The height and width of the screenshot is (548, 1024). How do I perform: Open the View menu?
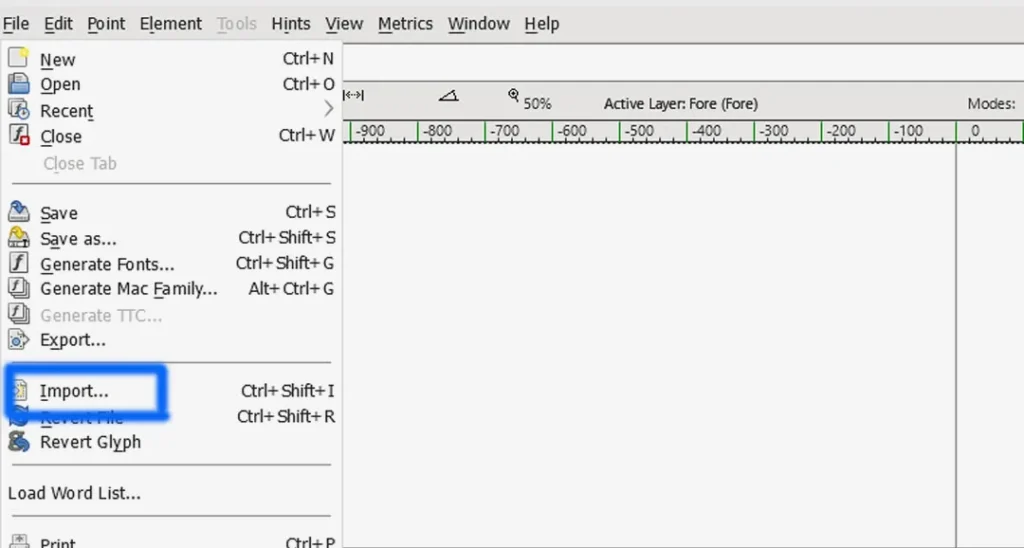344,24
